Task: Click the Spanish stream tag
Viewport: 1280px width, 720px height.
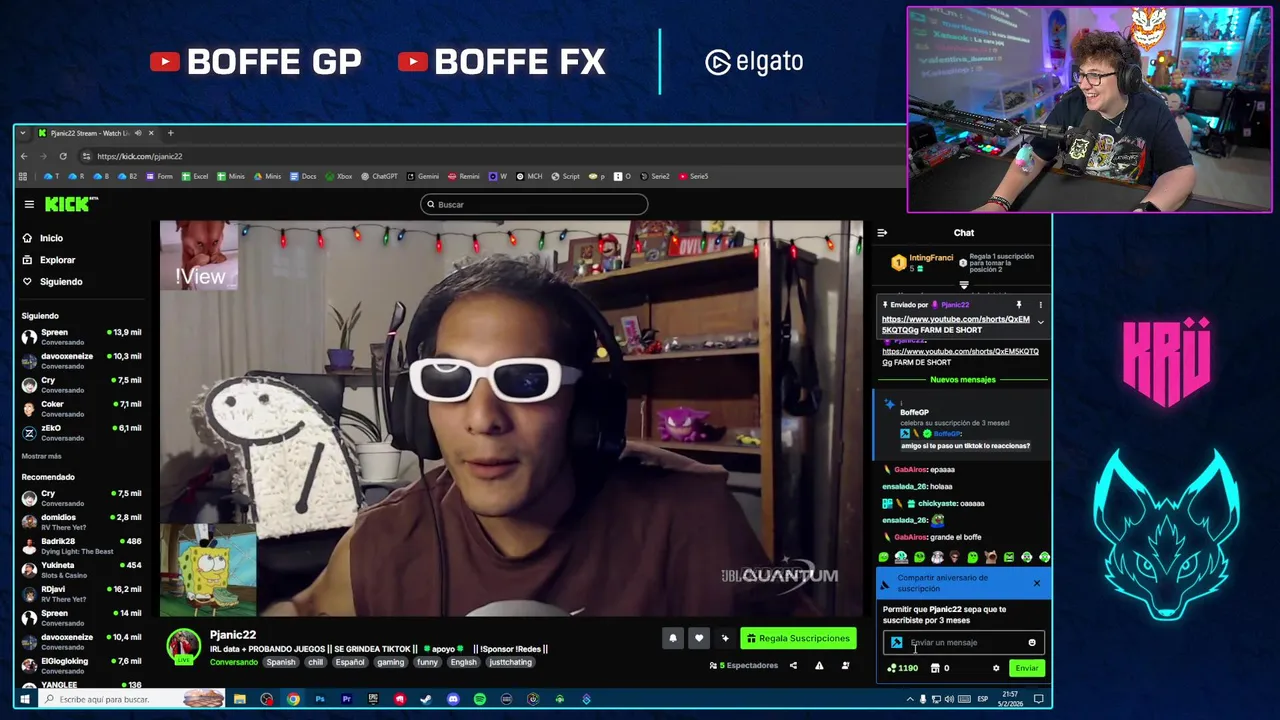Action: [280, 662]
